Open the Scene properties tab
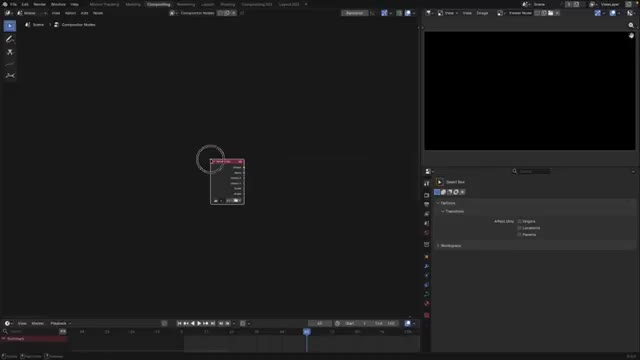Image resolution: width=640 pixels, height=360 pixels. 427,223
